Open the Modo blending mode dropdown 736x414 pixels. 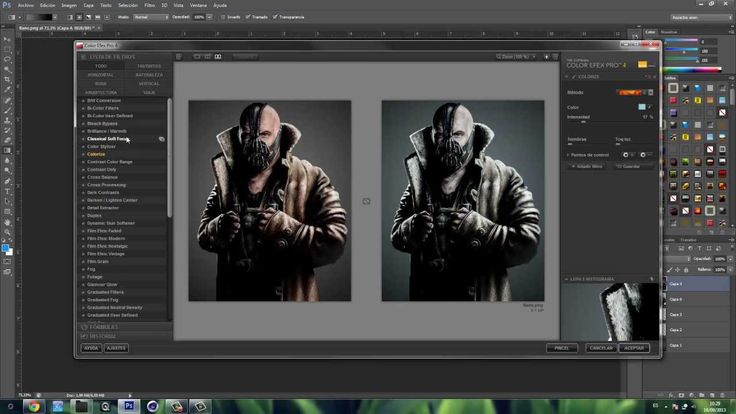151,17
